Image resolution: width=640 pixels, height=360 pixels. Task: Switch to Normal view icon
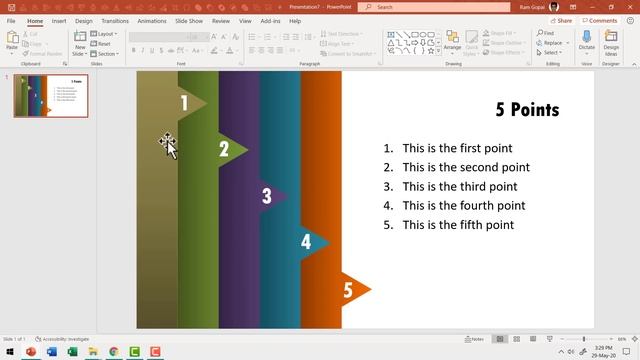pos(500,339)
